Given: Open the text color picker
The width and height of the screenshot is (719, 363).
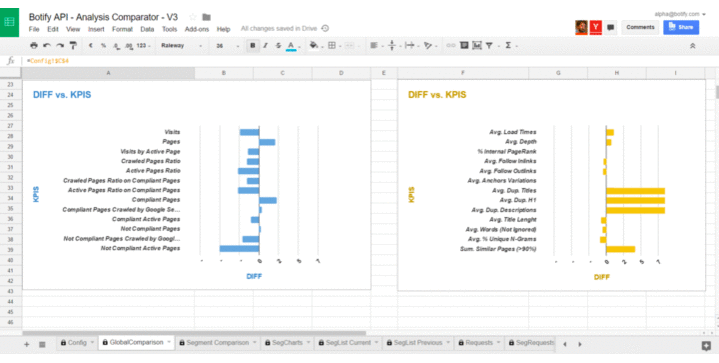Looking at the screenshot, I should [x=291, y=45].
